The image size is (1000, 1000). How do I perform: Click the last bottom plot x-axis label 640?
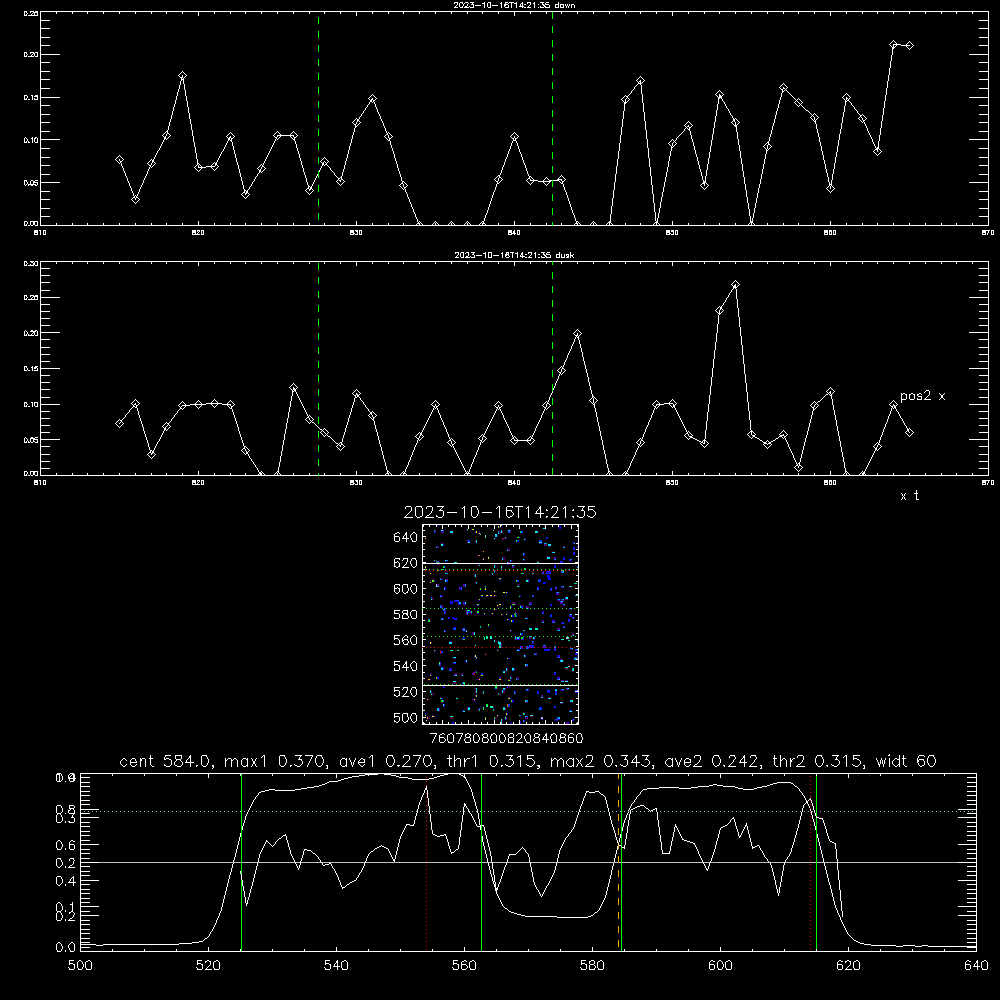pos(976,965)
